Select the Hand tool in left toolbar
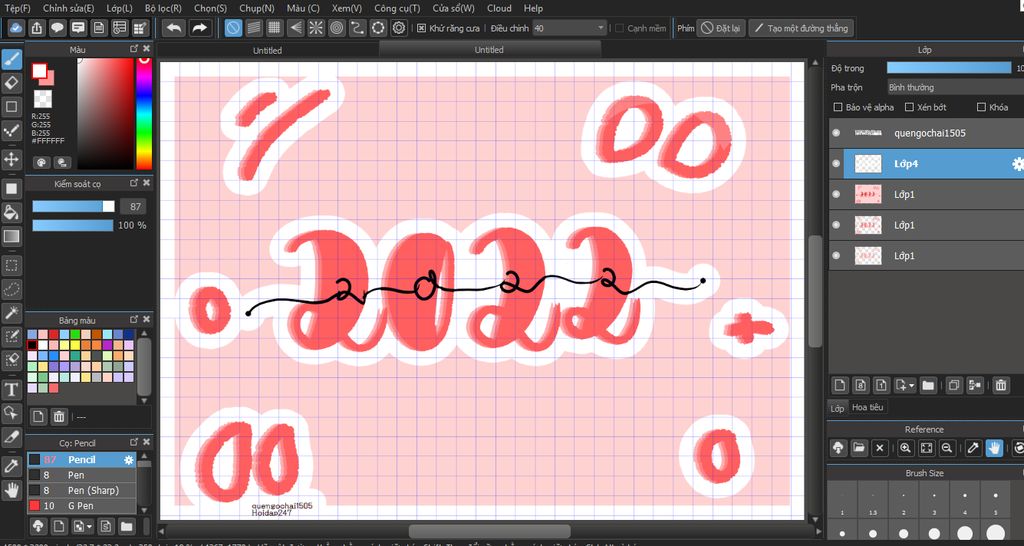The image size is (1024, 546). point(12,489)
